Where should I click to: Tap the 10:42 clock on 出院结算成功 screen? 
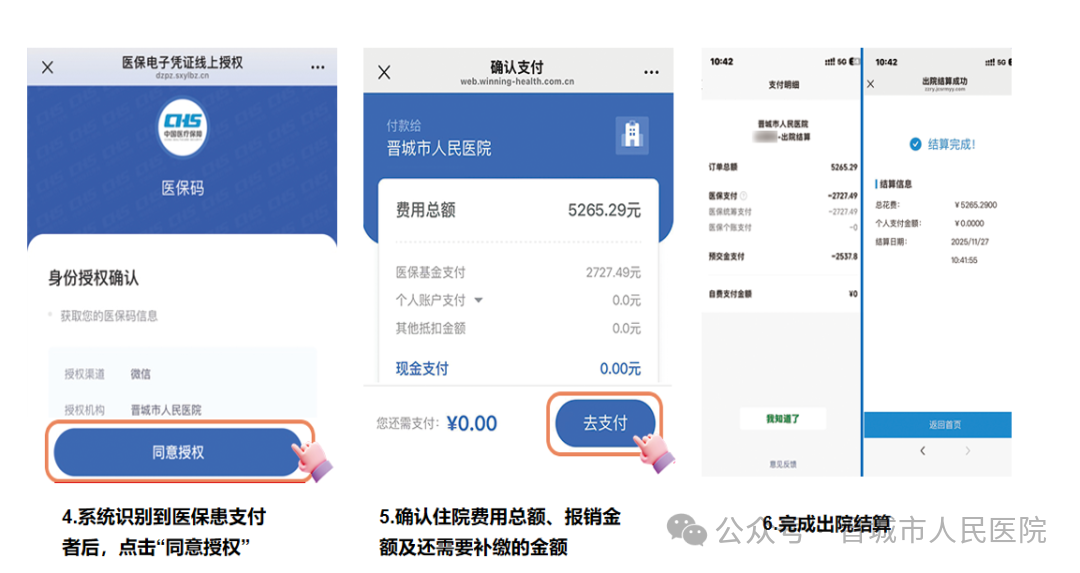pyautogui.click(x=886, y=62)
